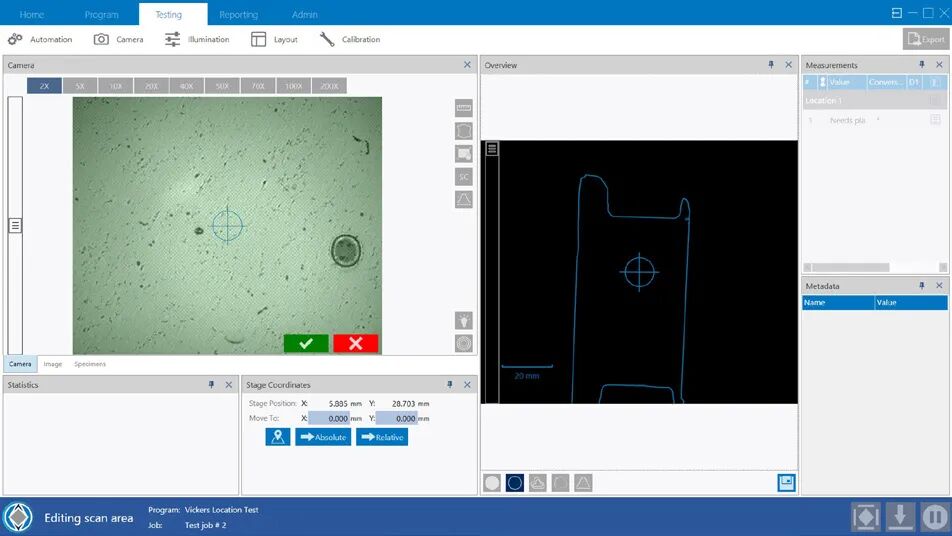Switch to the Image bottom tab
Viewport: 952px width, 536px height.
coord(53,364)
